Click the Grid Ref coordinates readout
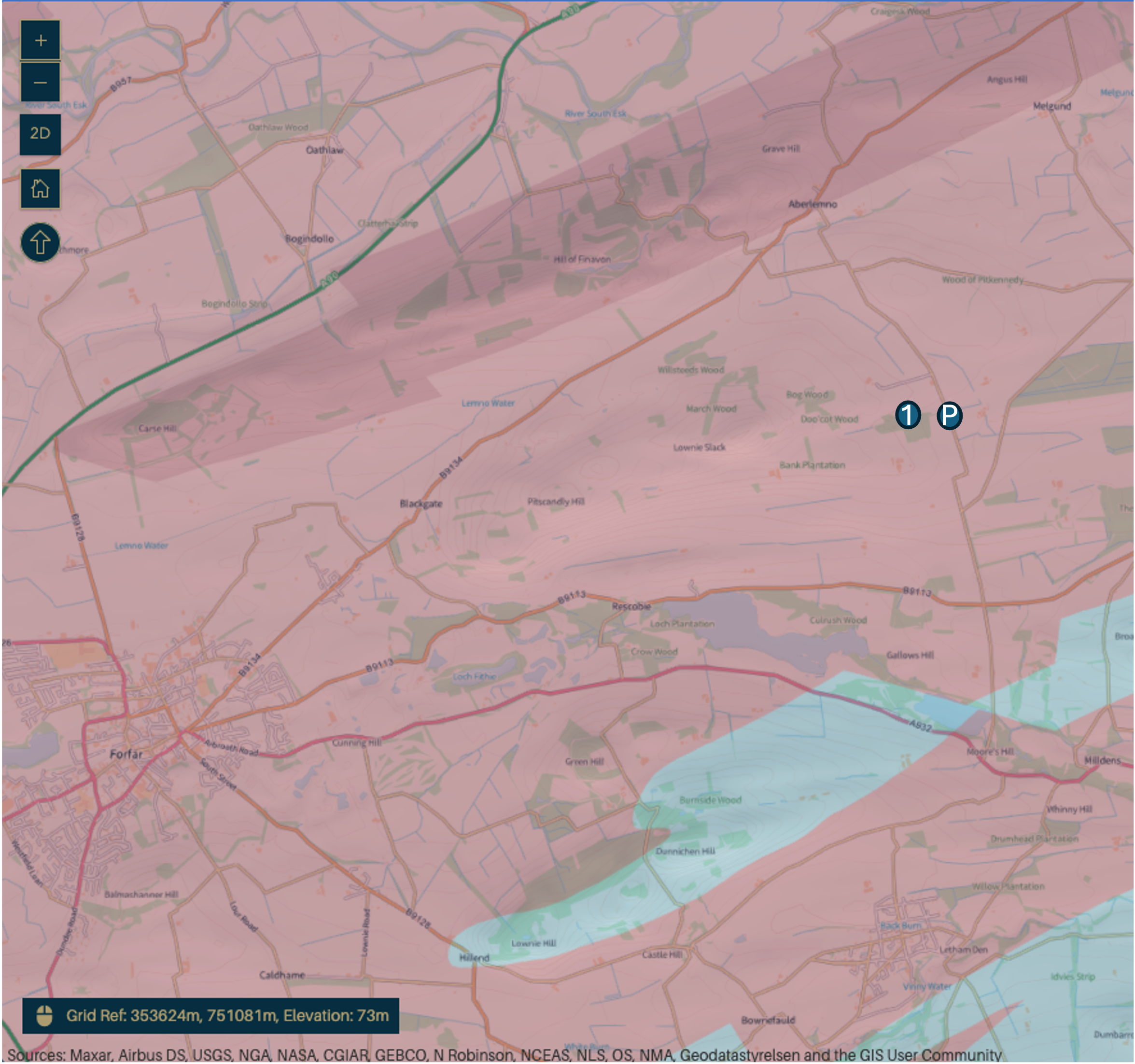 227,1015
